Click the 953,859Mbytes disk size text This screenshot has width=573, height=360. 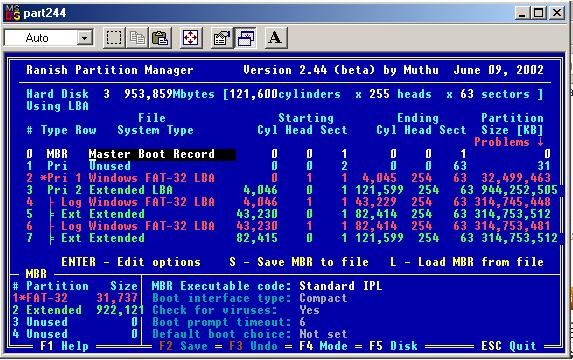click(170, 94)
